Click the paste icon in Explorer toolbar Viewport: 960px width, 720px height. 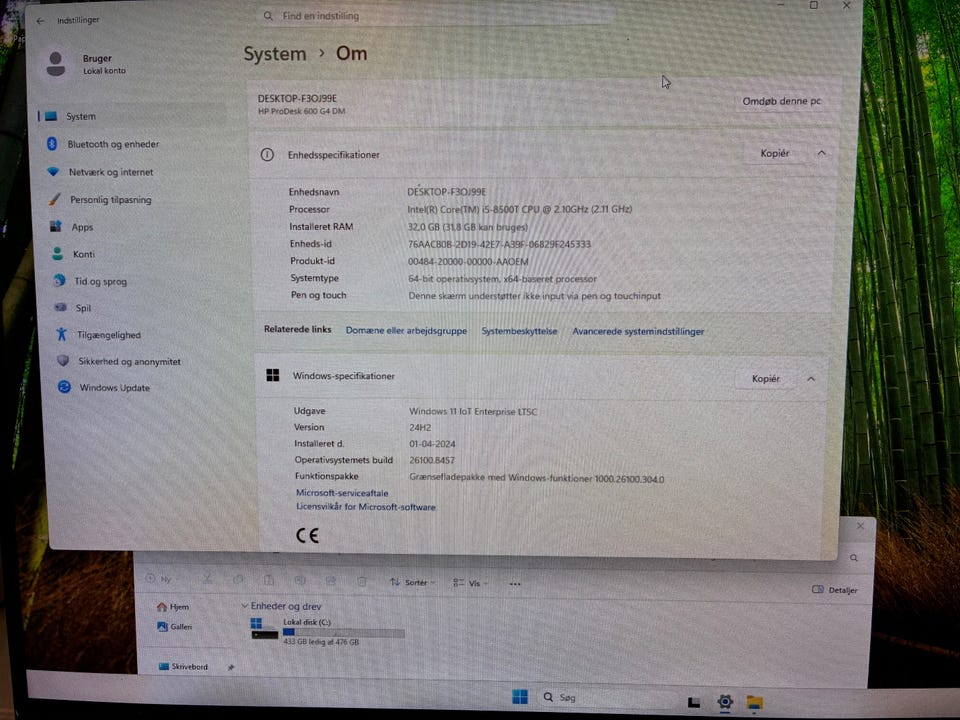click(x=269, y=580)
